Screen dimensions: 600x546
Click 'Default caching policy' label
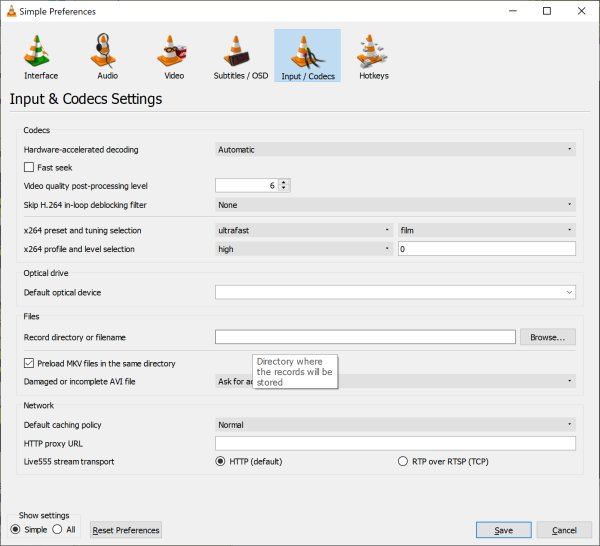click(62, 425)
